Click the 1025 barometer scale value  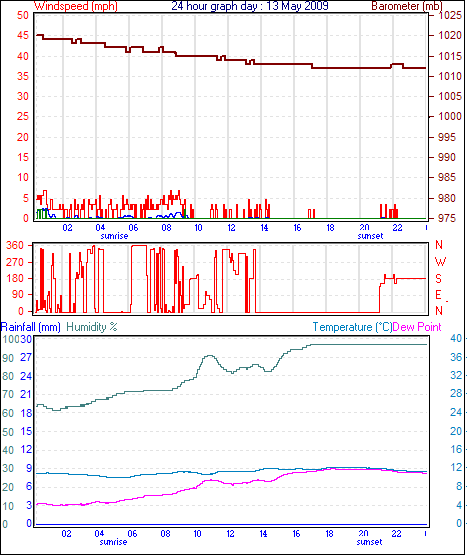coord(450,15)
